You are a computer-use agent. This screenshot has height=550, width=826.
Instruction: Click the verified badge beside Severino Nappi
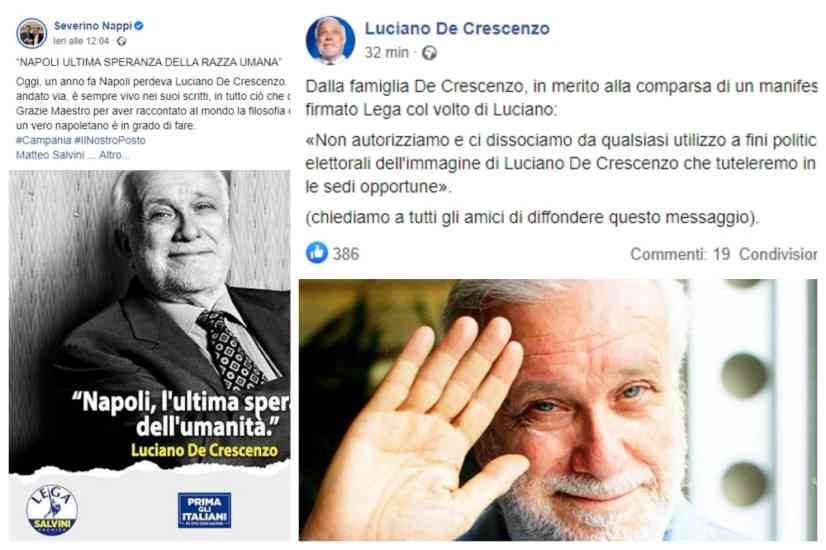pyautogui.click(x=139, y=25)
